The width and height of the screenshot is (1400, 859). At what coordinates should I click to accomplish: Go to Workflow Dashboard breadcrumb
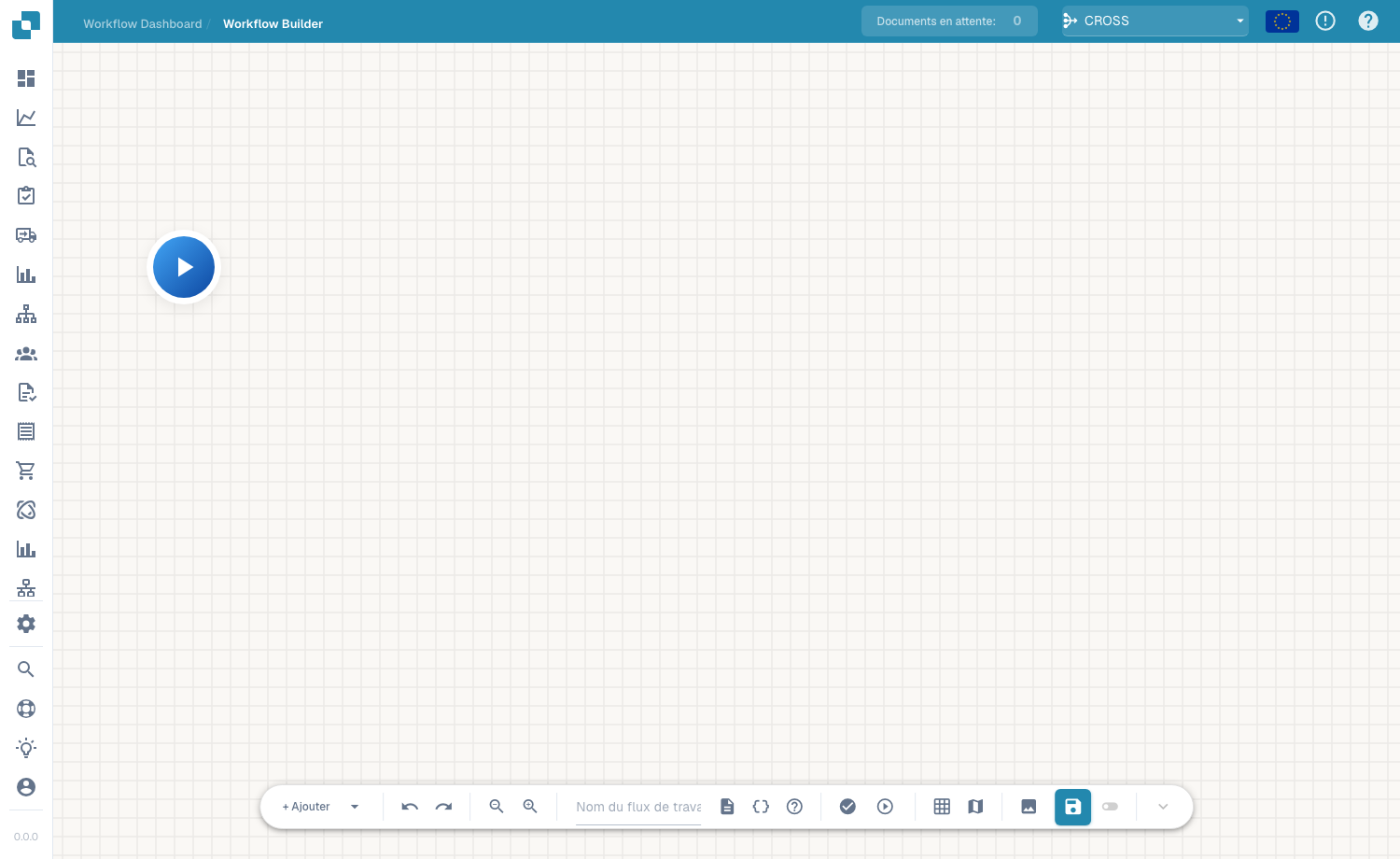[x=143, y=24]
